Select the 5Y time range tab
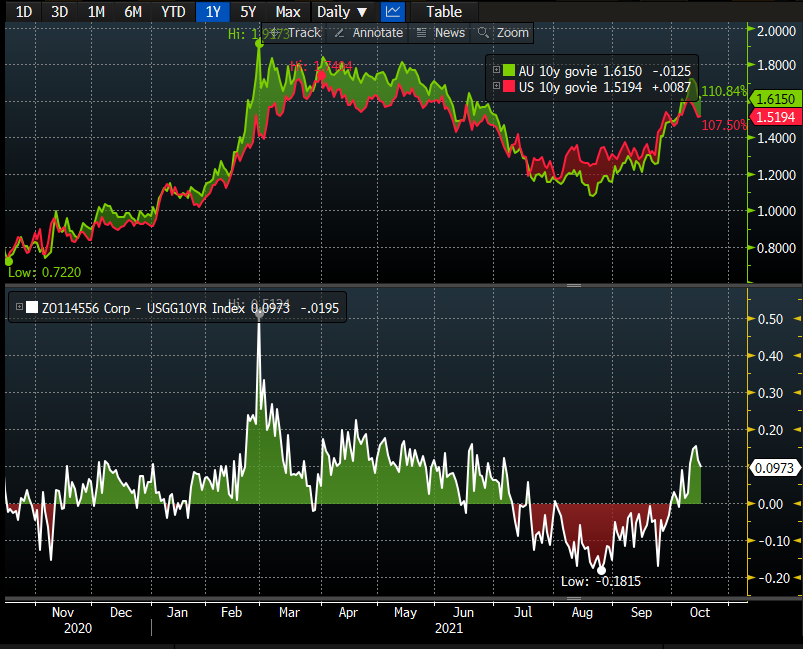Image resolution: width=803 pixels, height=649 pixels. point(247,12)
